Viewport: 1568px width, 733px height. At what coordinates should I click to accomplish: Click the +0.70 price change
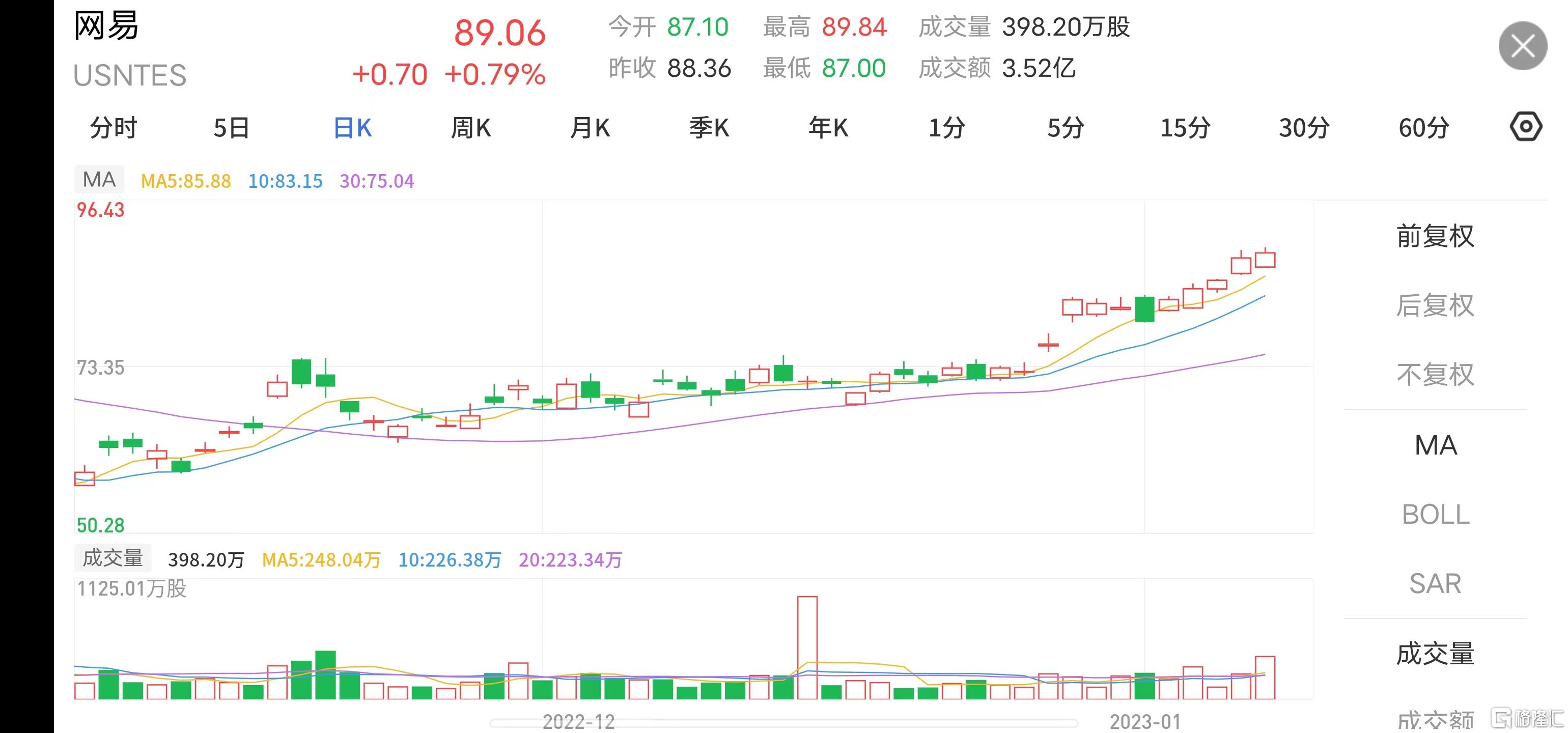pyautogui.click(x=390, y=75)
